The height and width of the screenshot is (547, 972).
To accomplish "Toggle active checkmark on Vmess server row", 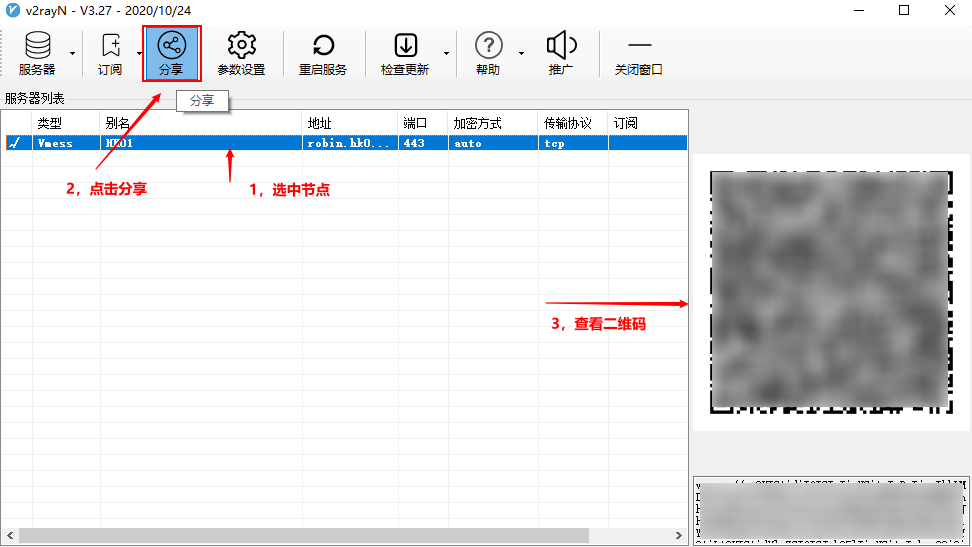I will 14,143.
